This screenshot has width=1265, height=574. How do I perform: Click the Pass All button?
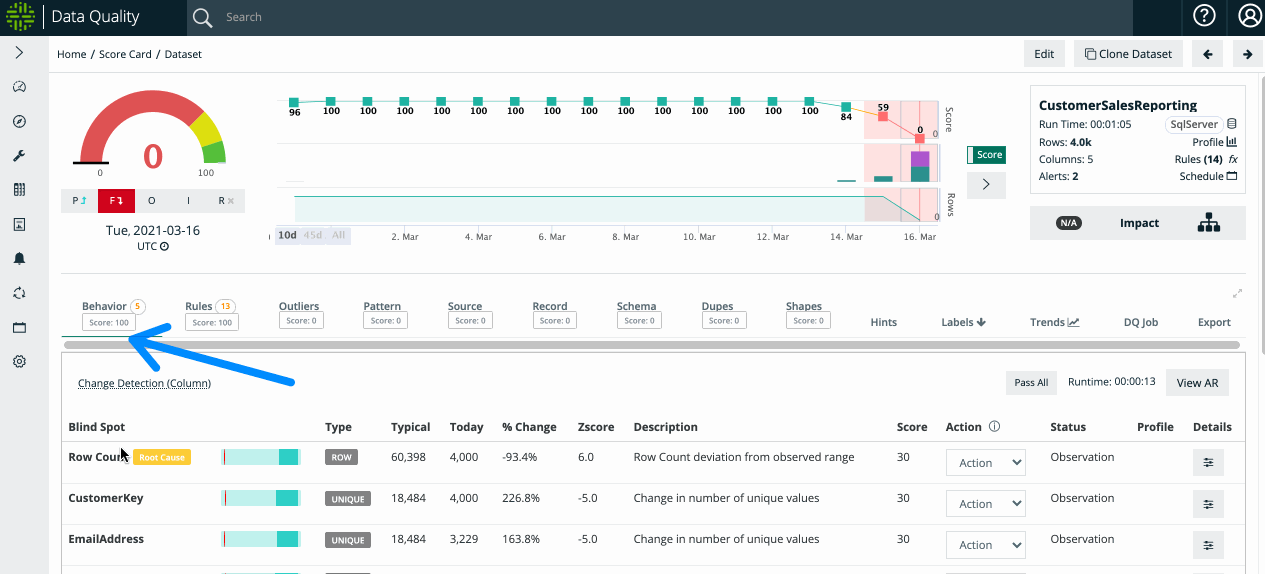click(x=1031, y=382)
